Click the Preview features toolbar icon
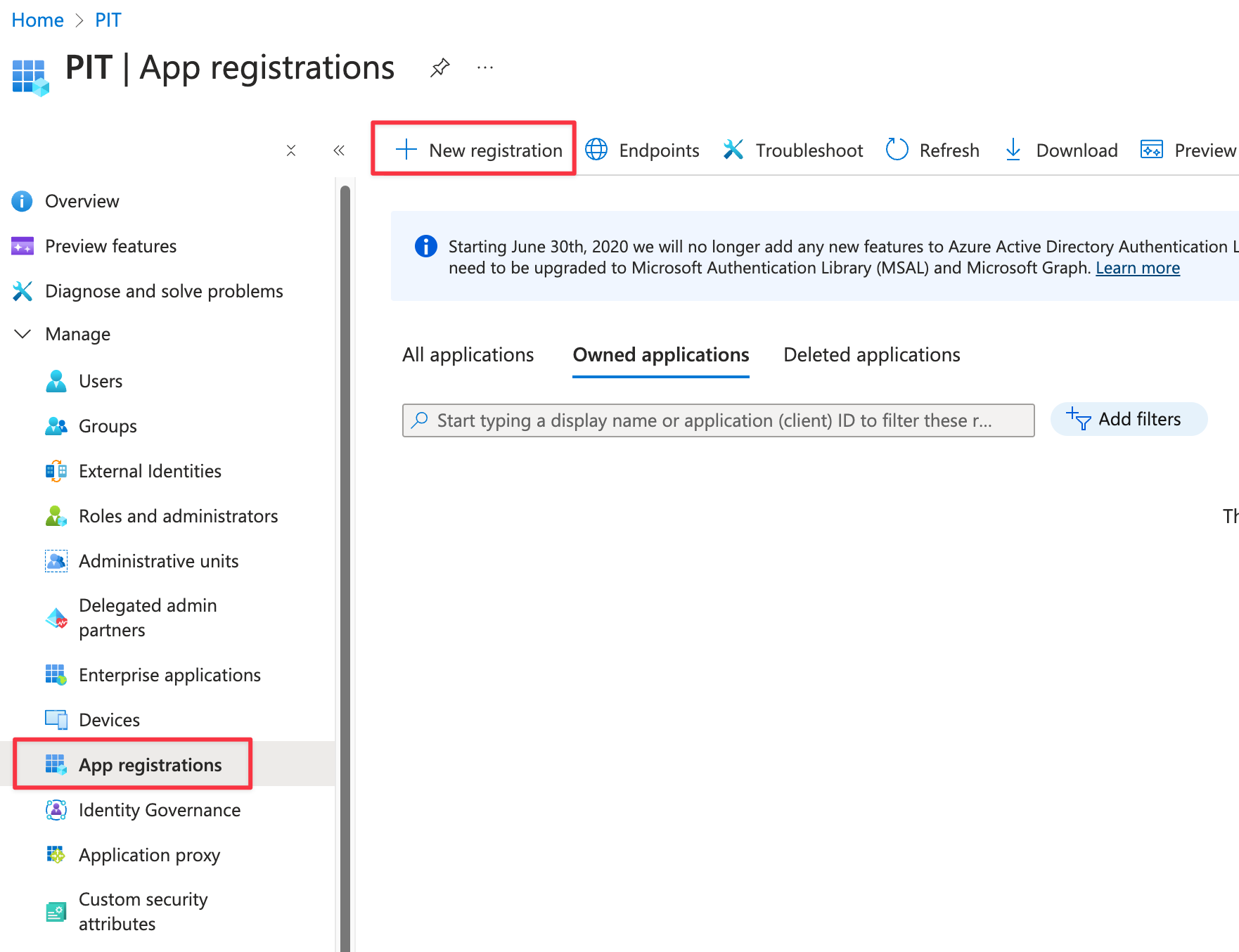The width and height of the screenshot is (1239, 952). tap(1152, 149)
